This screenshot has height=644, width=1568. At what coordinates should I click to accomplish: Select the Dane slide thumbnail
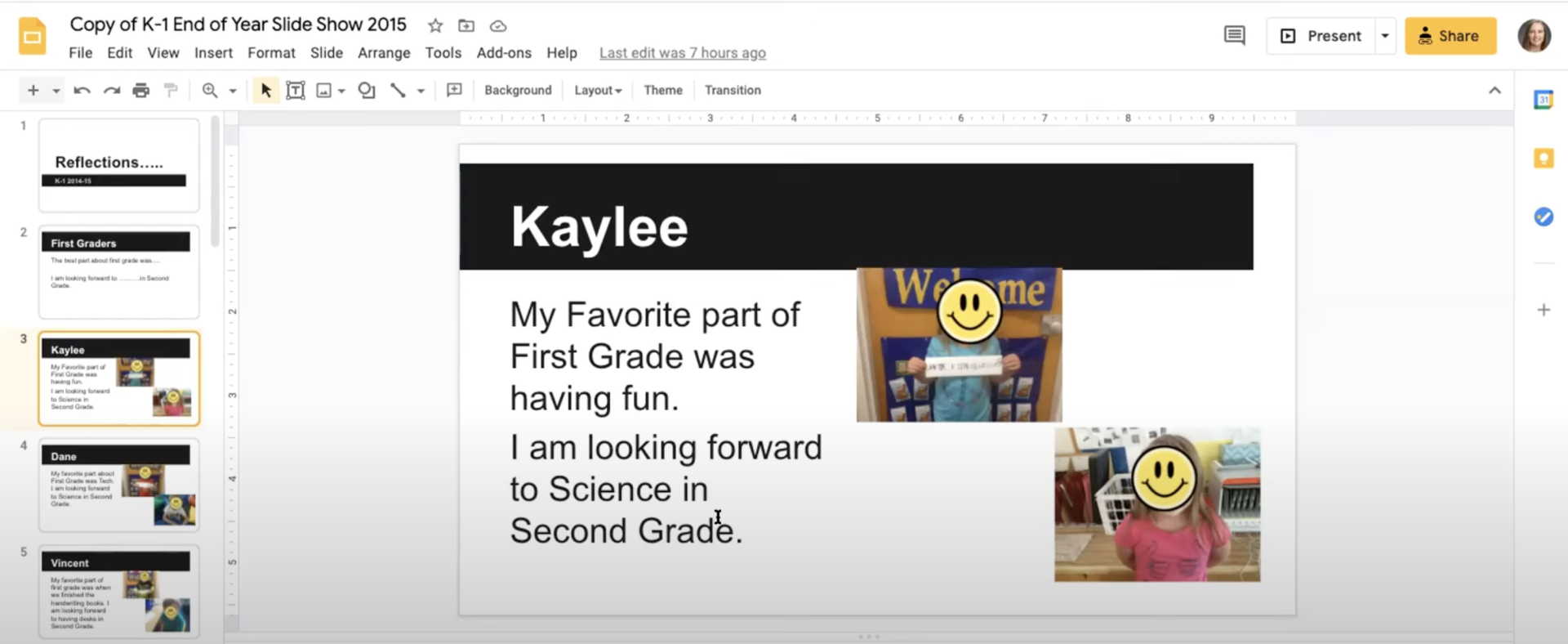119,485
